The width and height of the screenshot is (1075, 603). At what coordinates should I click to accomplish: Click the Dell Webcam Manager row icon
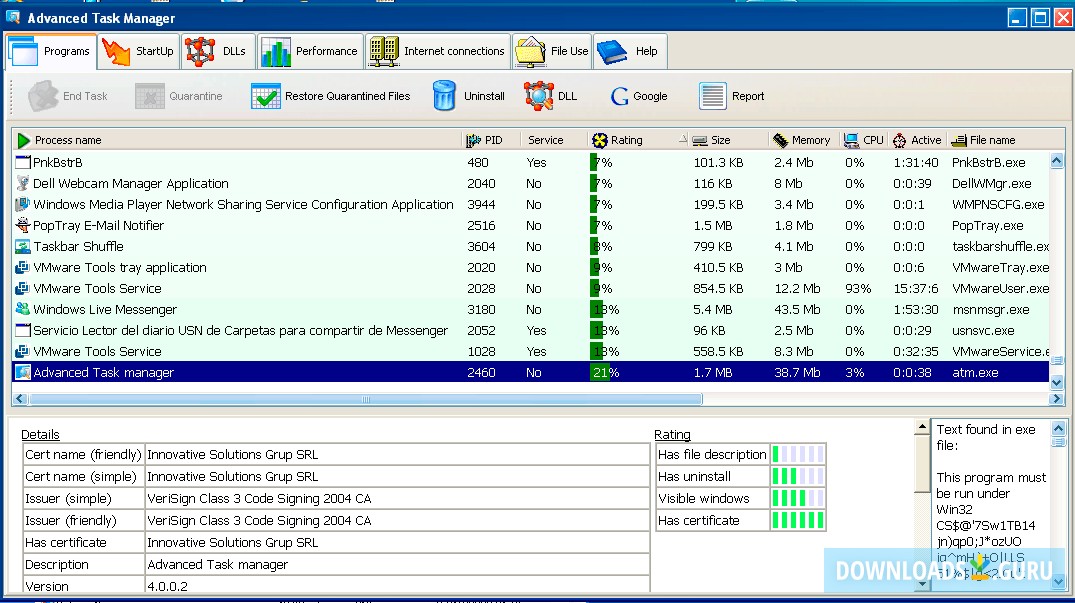23,183
